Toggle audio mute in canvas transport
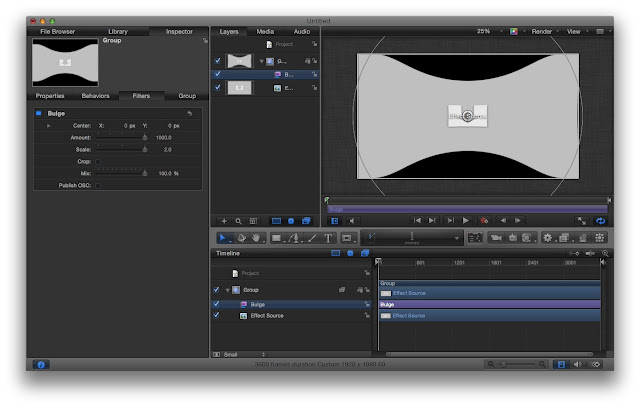Screen dimensions: 640x407 pyautogui.click(x=351, y=221)
